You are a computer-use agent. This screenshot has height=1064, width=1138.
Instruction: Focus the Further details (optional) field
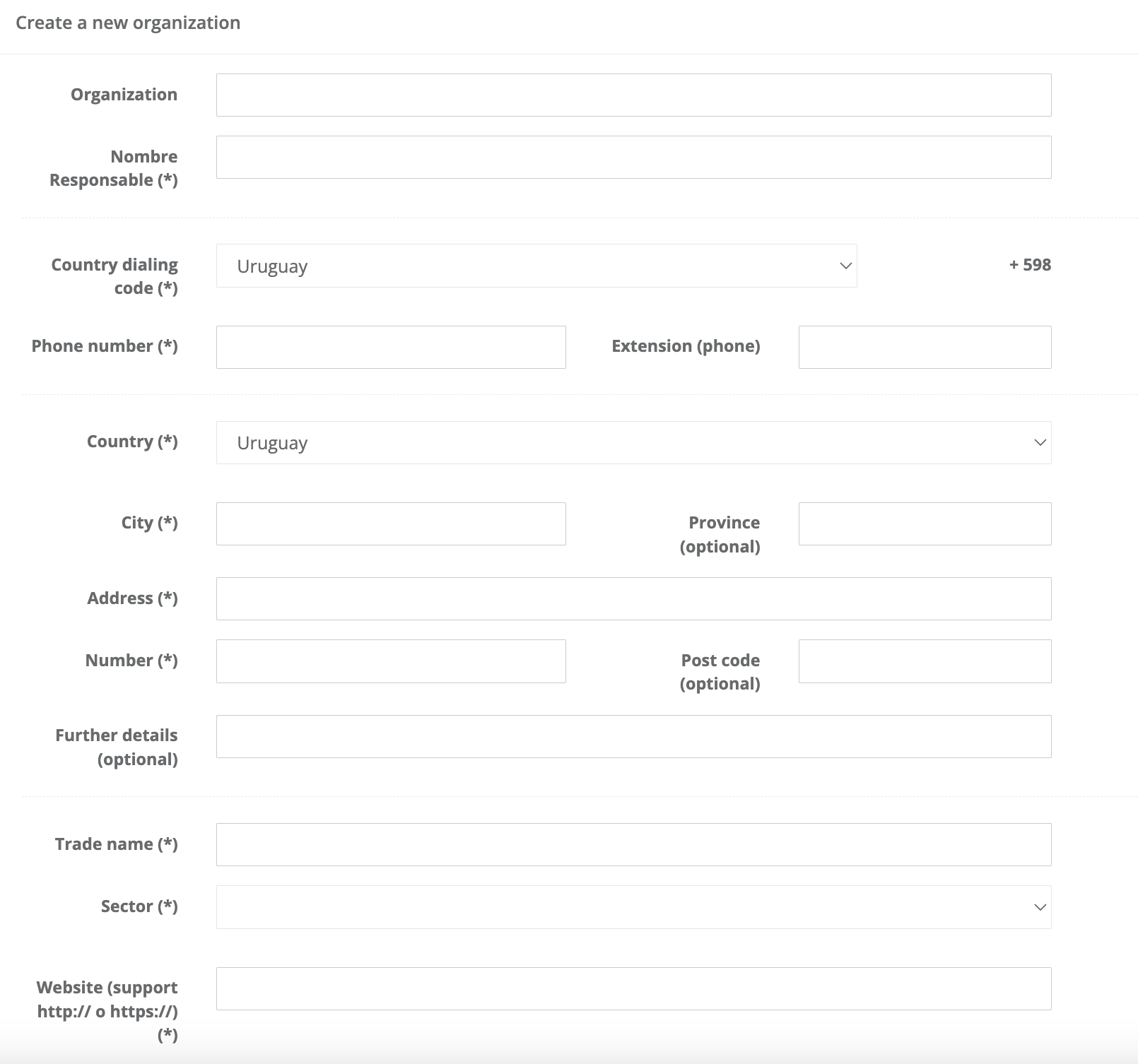(633, 737)
